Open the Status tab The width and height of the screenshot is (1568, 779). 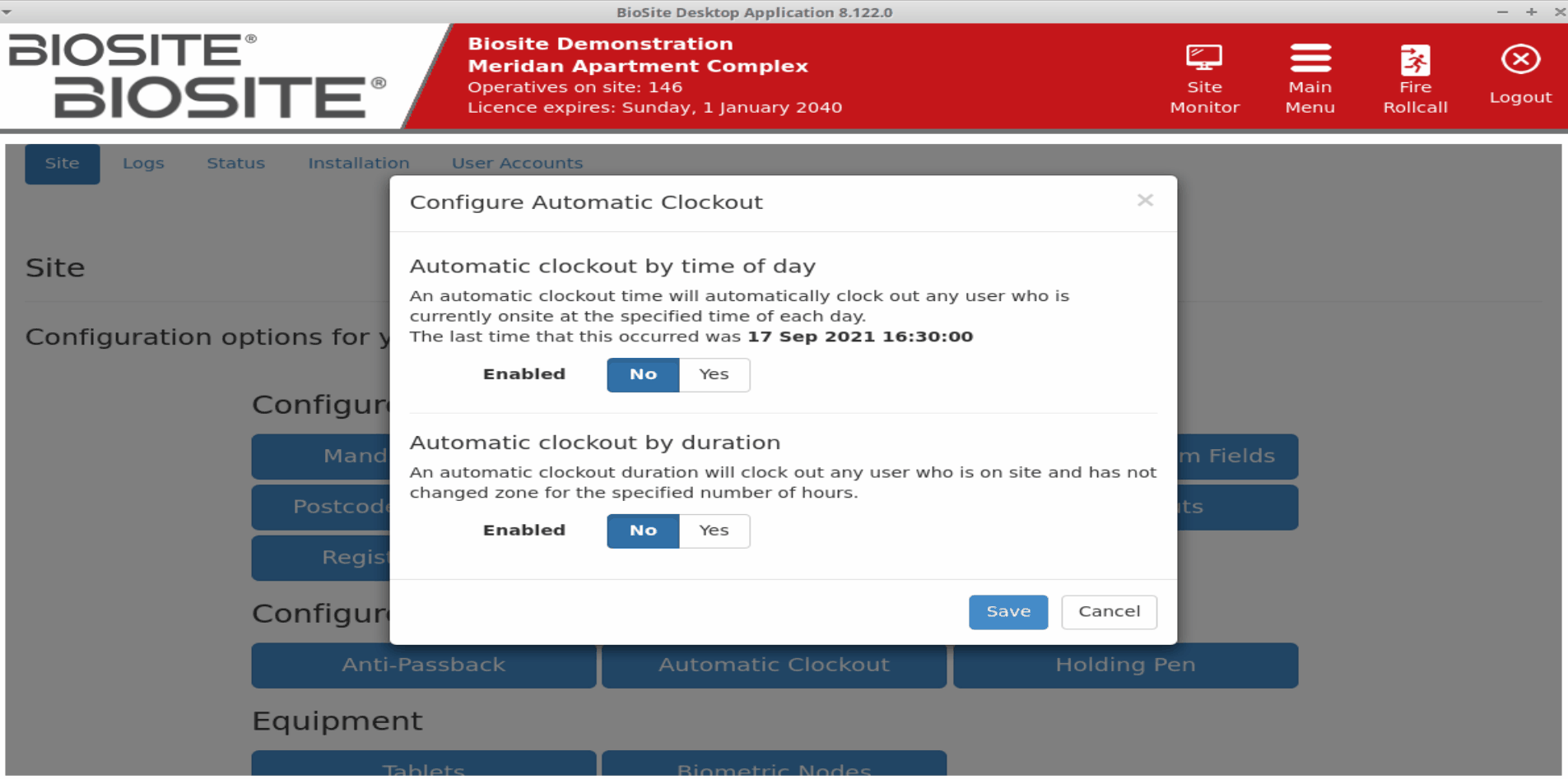point(235,164)
